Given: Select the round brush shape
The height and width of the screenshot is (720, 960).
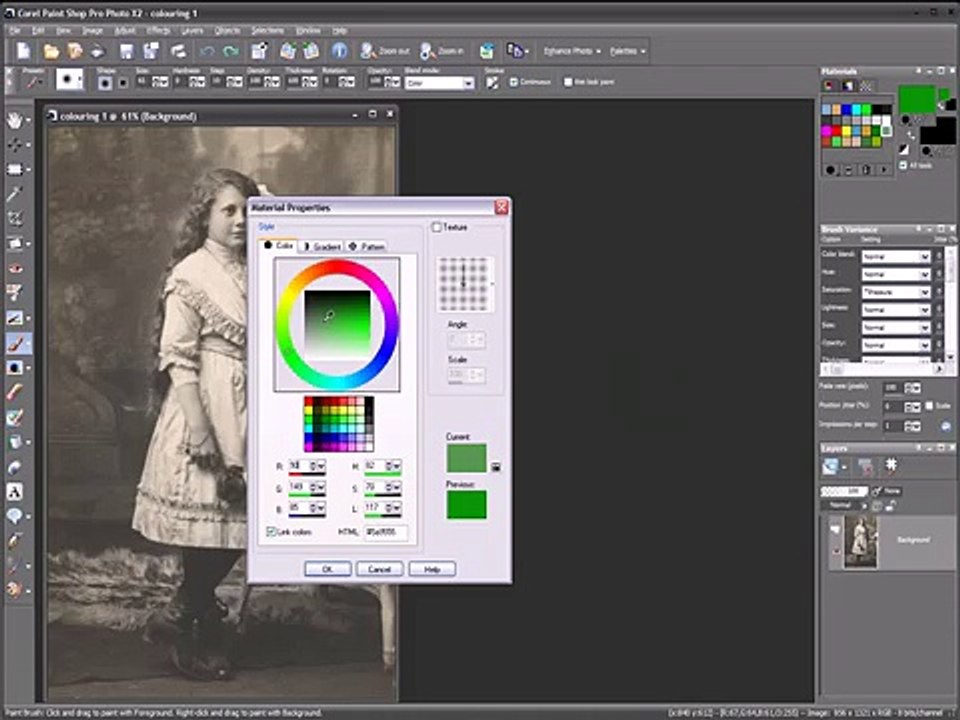Looking at the screenshot, I should tap(105, 83).
